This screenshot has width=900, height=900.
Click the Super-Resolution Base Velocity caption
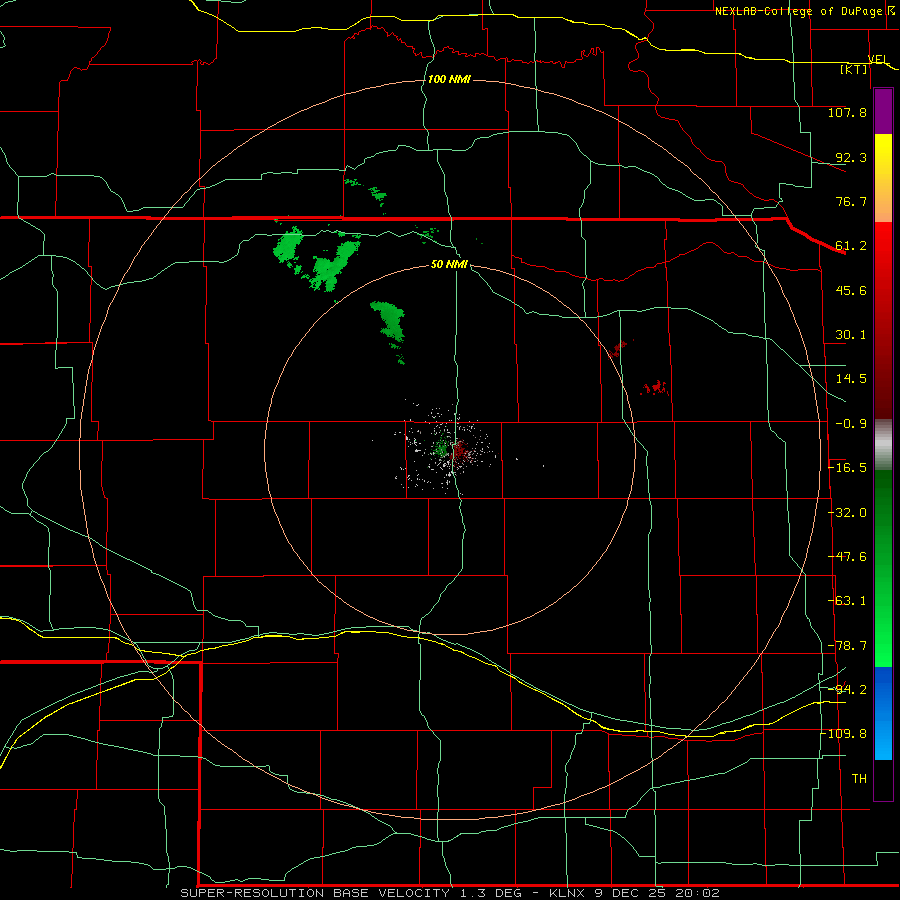tap(449, 893)
